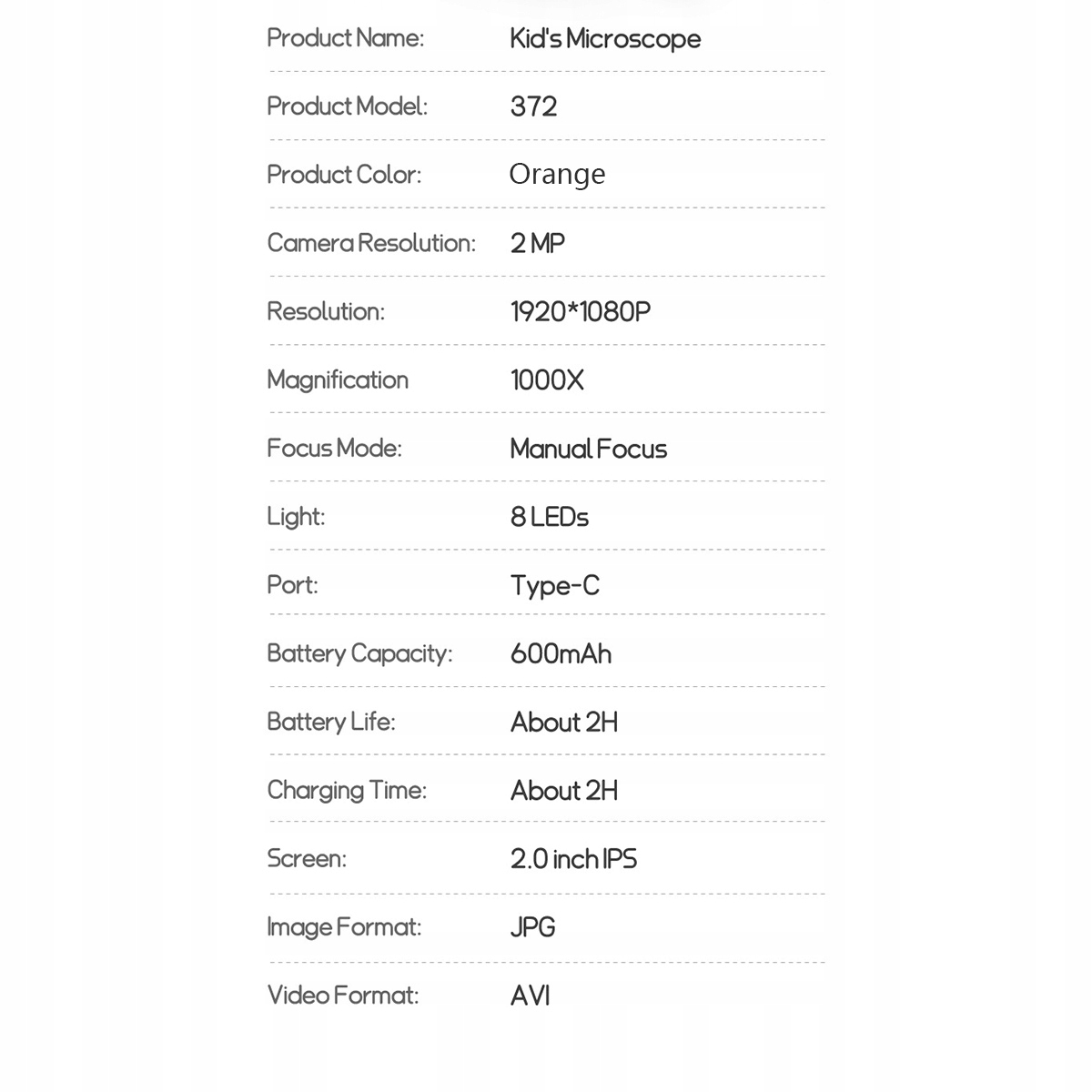Screen dimensions: 1092x1092
Task: Click the JPG image format value
Action: [532, 926]
